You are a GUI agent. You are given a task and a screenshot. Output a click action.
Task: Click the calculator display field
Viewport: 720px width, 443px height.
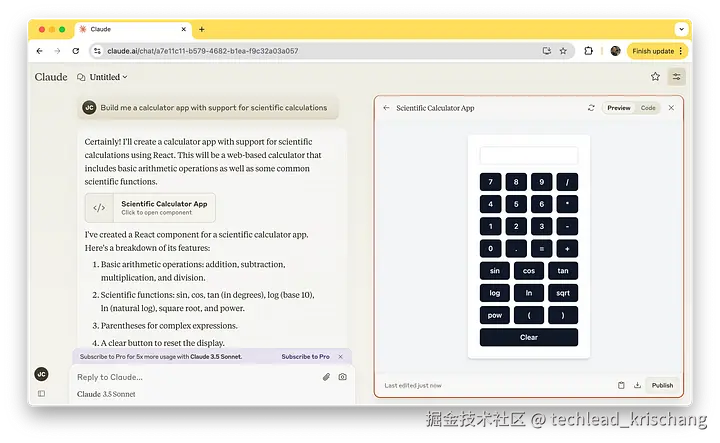click(x=529, y=155)
